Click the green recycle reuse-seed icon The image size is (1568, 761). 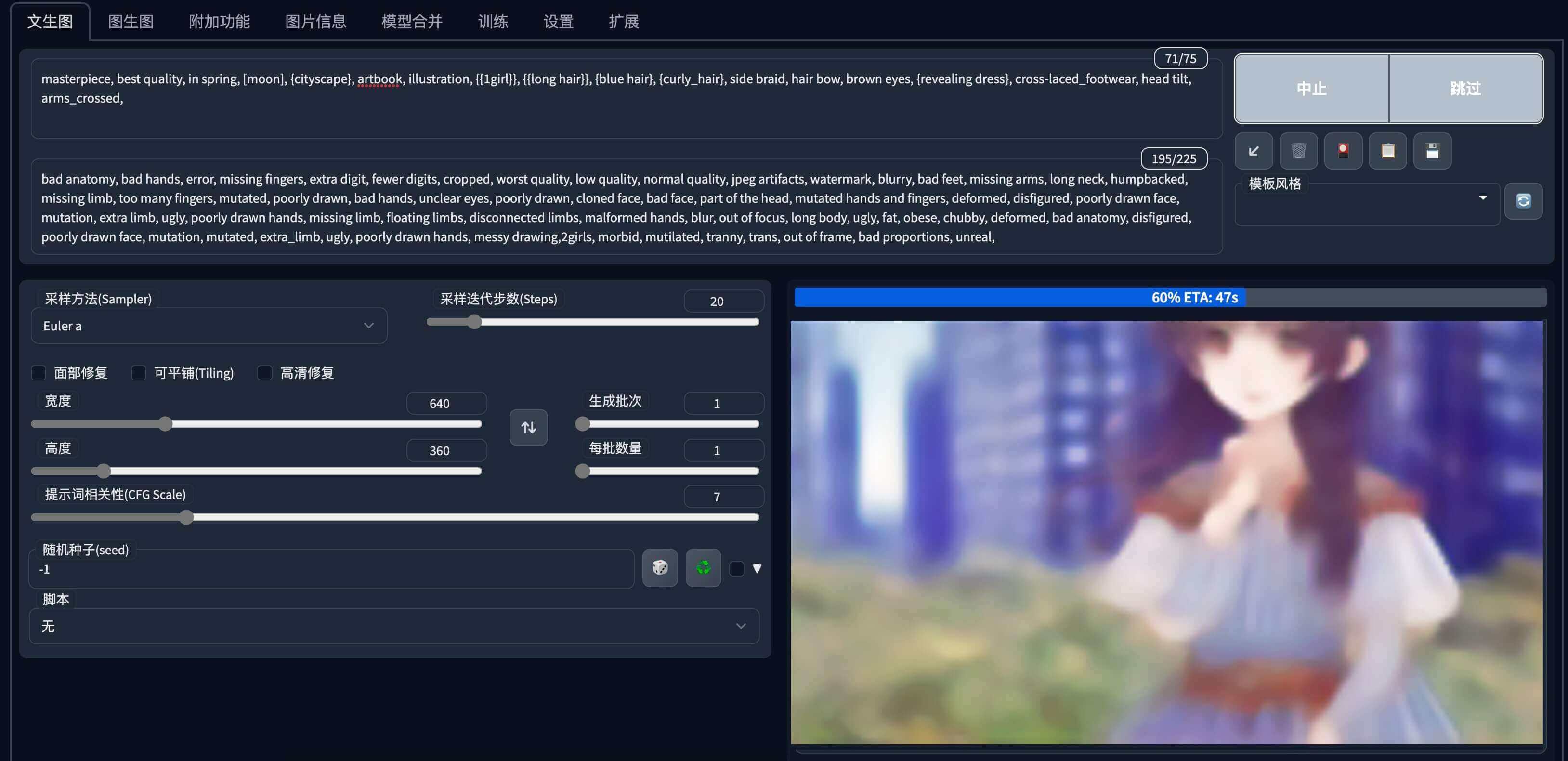[x=703, y=568]
